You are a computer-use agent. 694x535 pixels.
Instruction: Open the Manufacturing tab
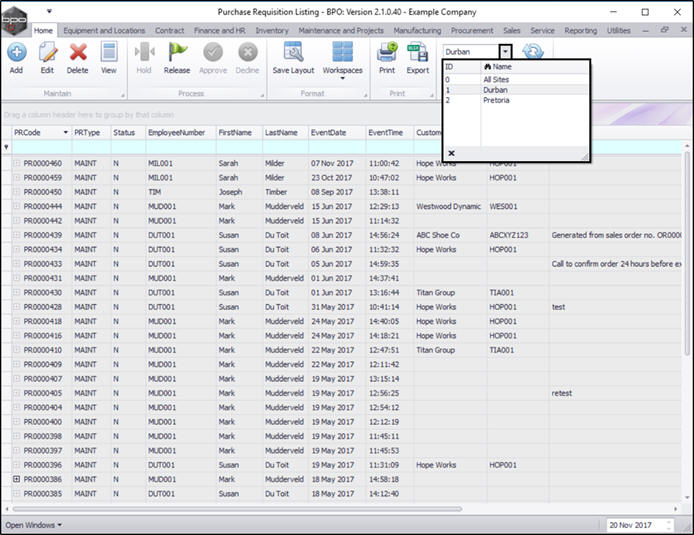(417, 31)
